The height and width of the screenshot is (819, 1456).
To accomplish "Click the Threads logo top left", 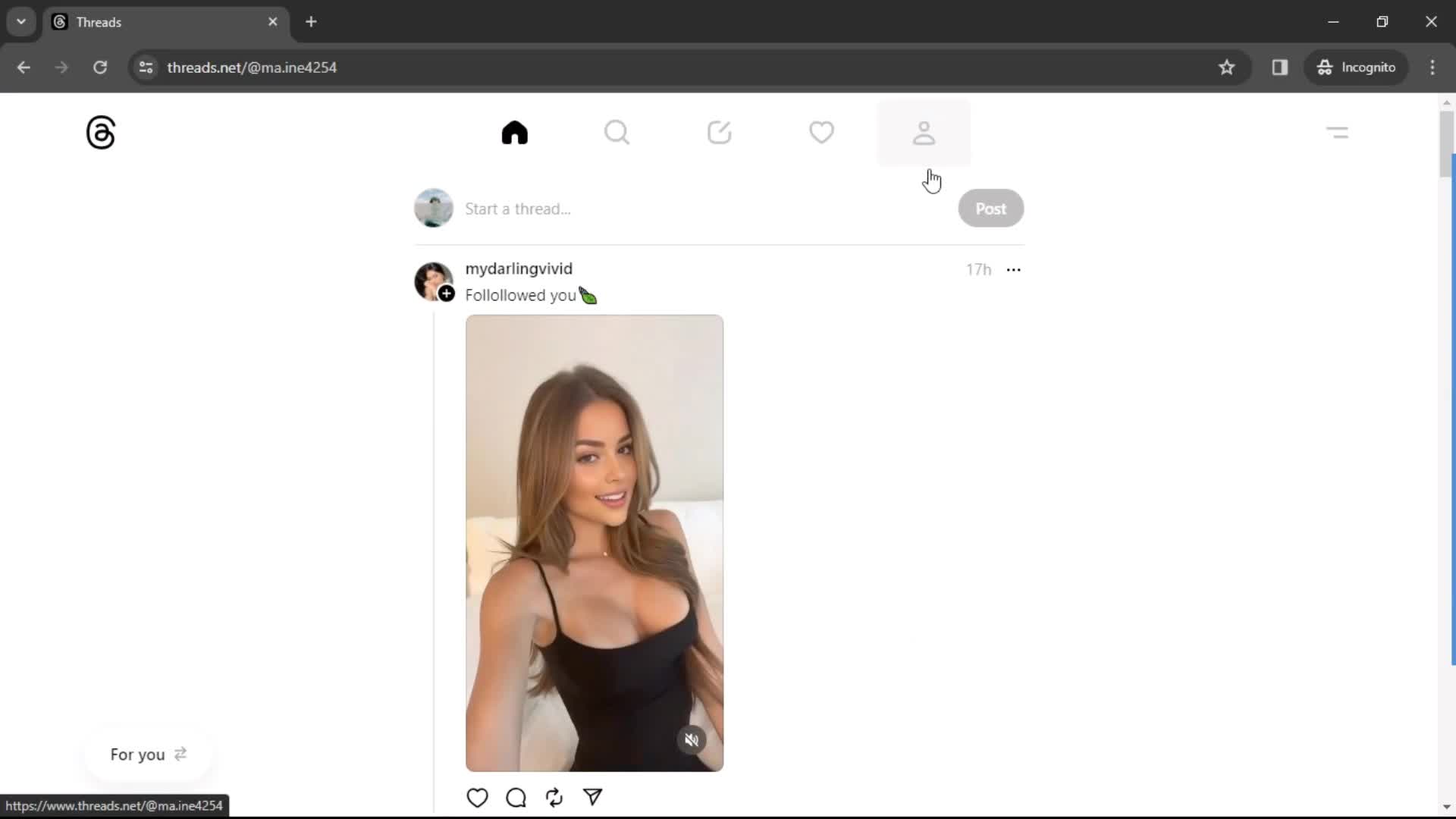I will (101, 131).
